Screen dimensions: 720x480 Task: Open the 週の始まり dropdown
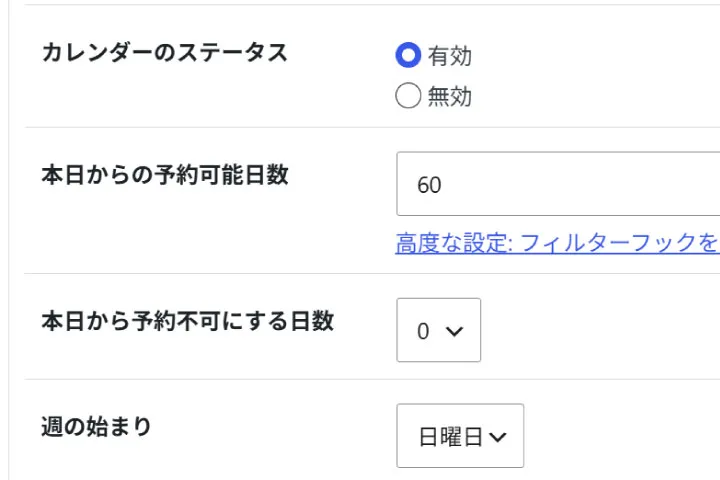click(460, 435)
